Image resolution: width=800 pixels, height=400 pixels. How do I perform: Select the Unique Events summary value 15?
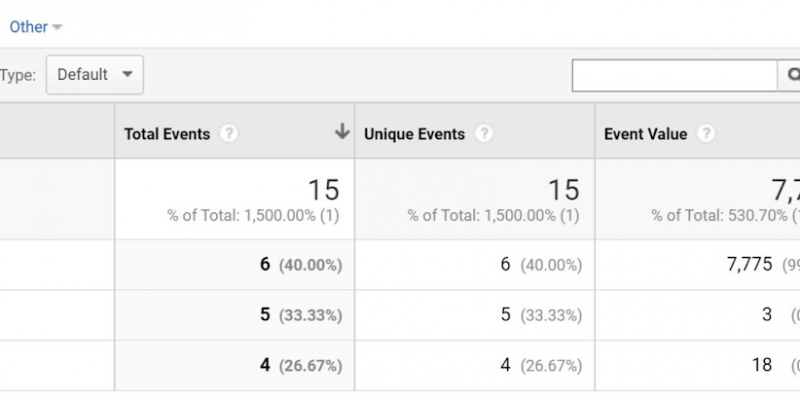(x=563, y=189)
